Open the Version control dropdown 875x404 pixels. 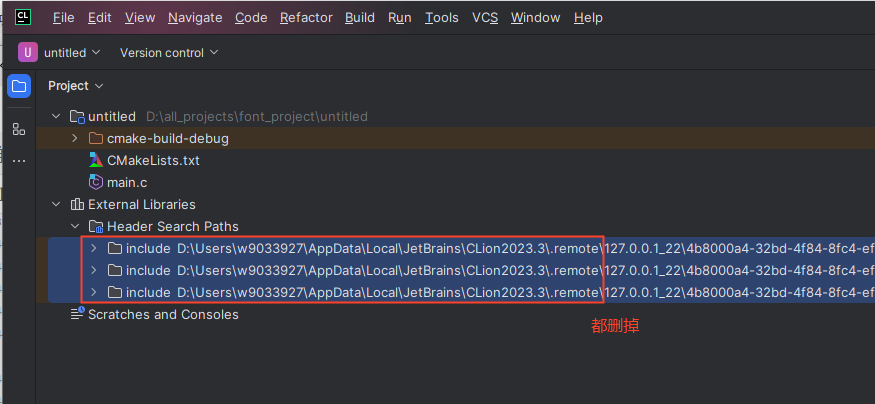pos(169,52)
